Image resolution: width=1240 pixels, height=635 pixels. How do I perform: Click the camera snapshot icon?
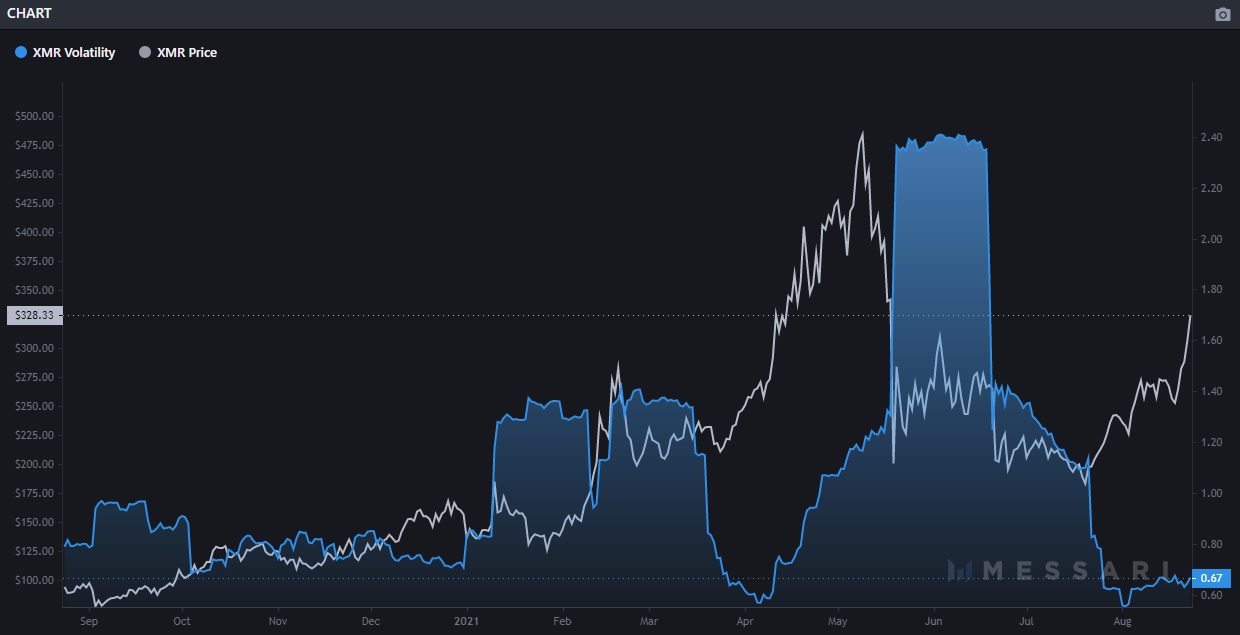[1222, 14]
